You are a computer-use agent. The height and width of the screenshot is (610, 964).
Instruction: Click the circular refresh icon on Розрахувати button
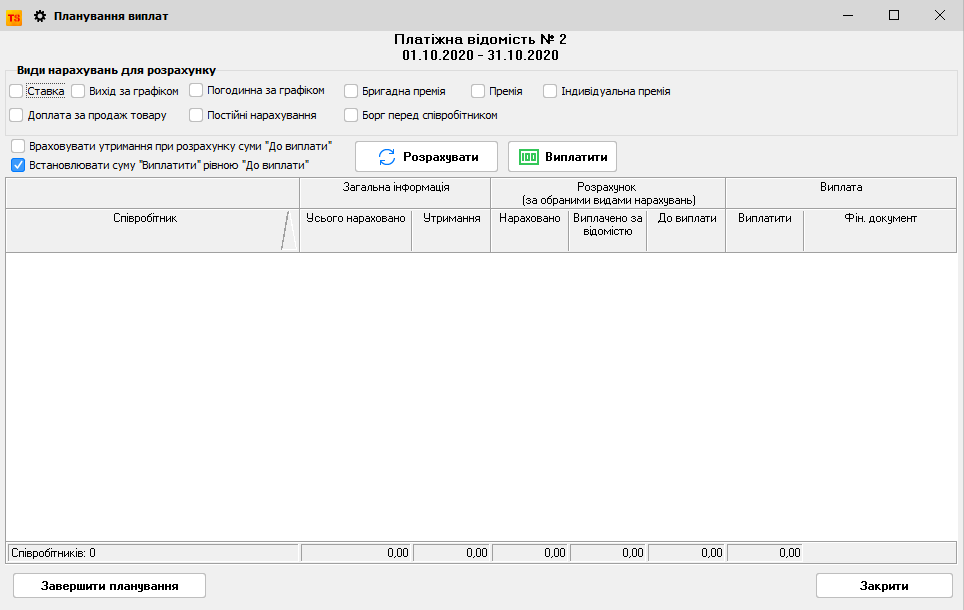pos(388,156)
